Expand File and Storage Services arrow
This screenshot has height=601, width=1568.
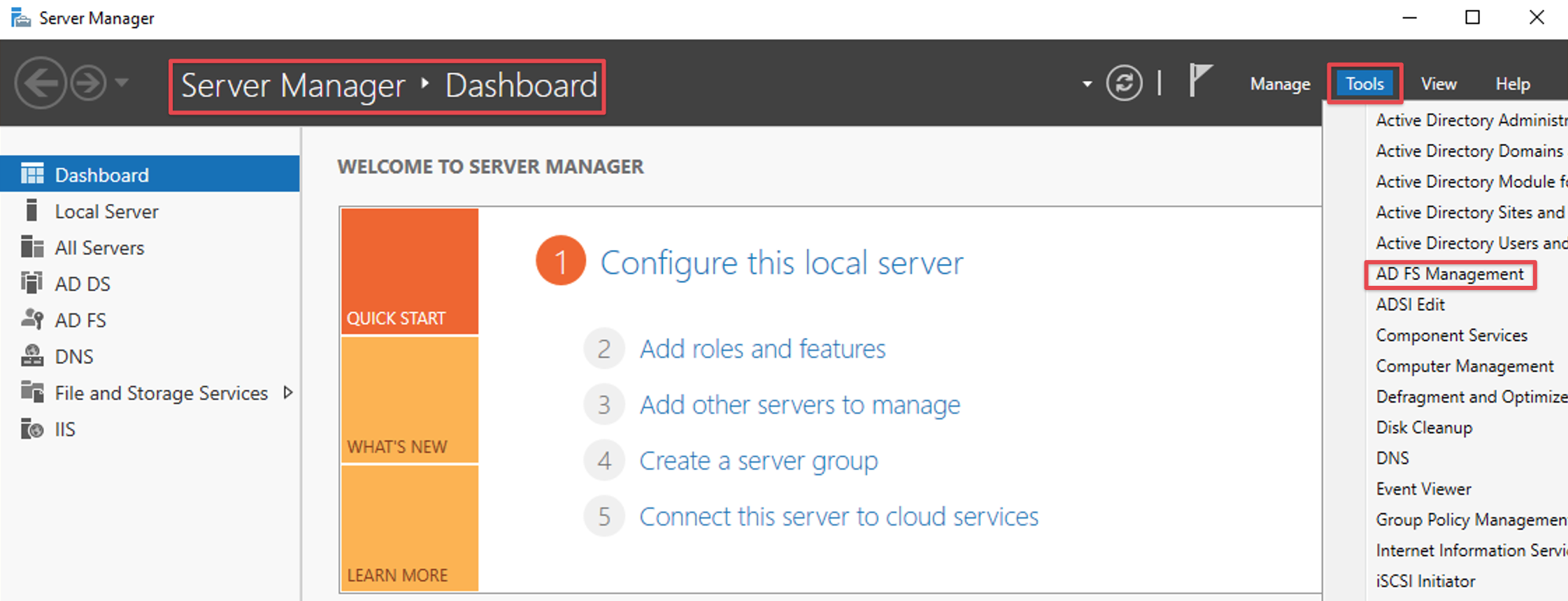point(288,393)
